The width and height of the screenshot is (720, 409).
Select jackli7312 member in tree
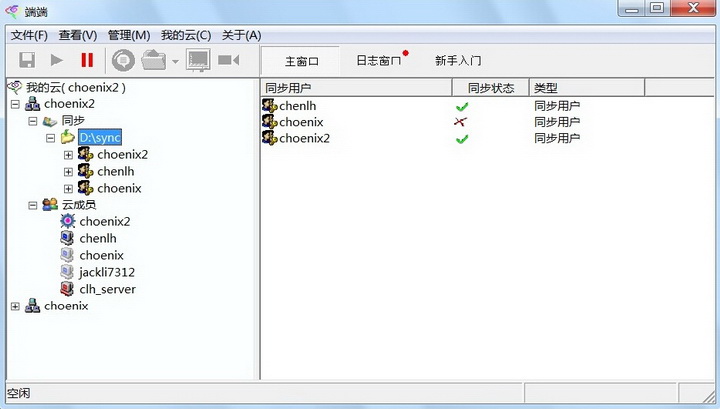tap(107, 272)
